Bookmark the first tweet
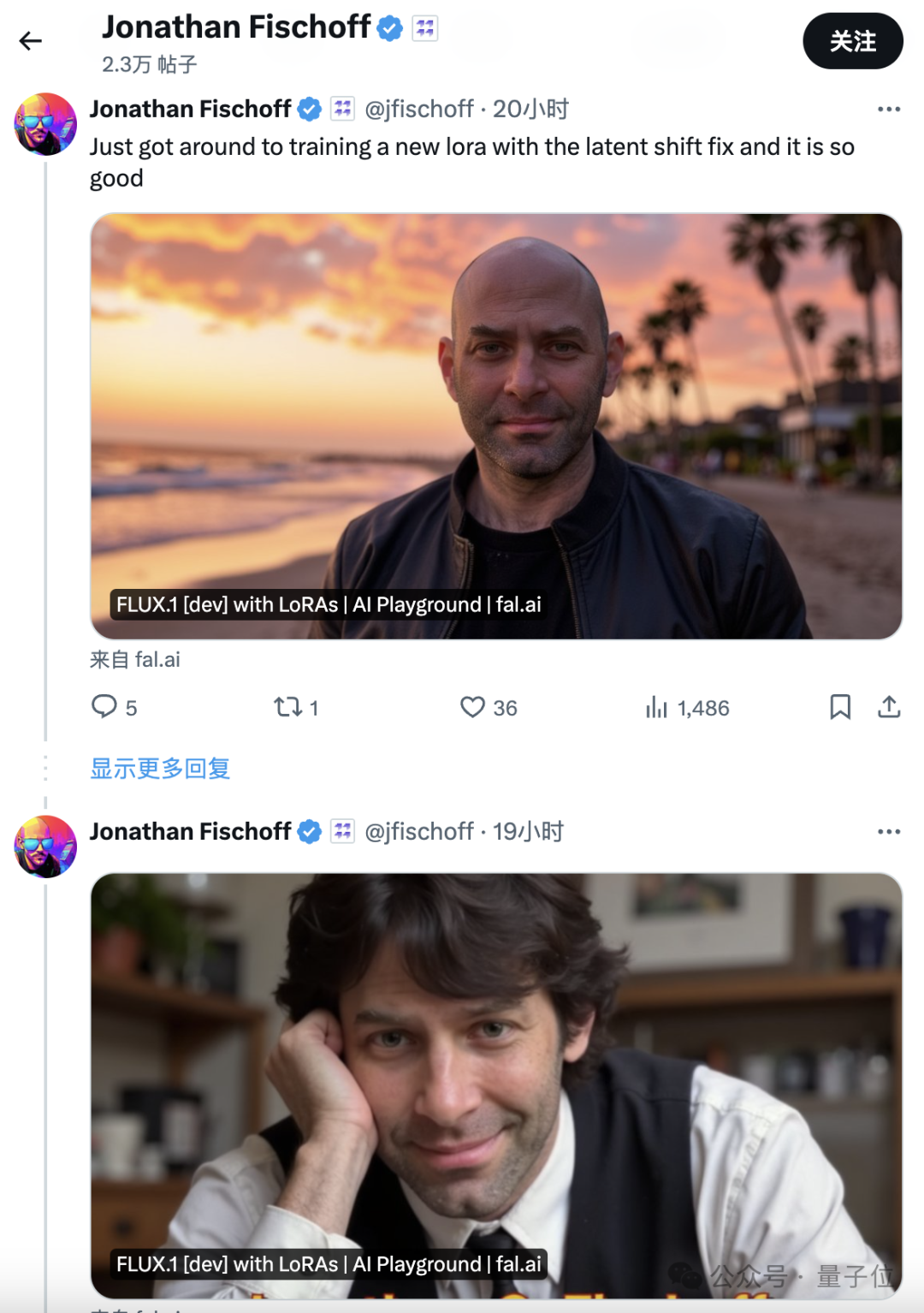 tap(840, 707)
